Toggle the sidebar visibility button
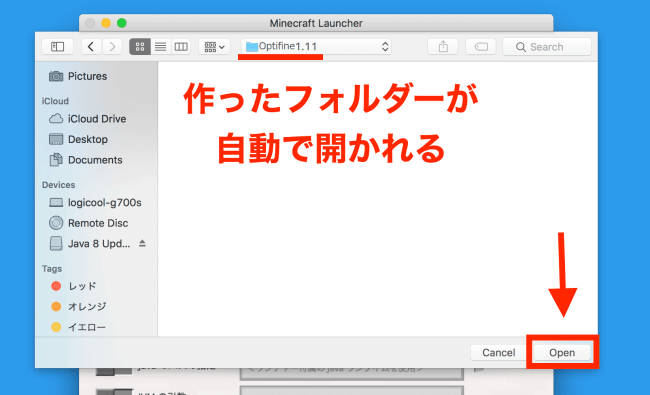The image size is (650, 395). pyautogui.click(x=58, y=46)
